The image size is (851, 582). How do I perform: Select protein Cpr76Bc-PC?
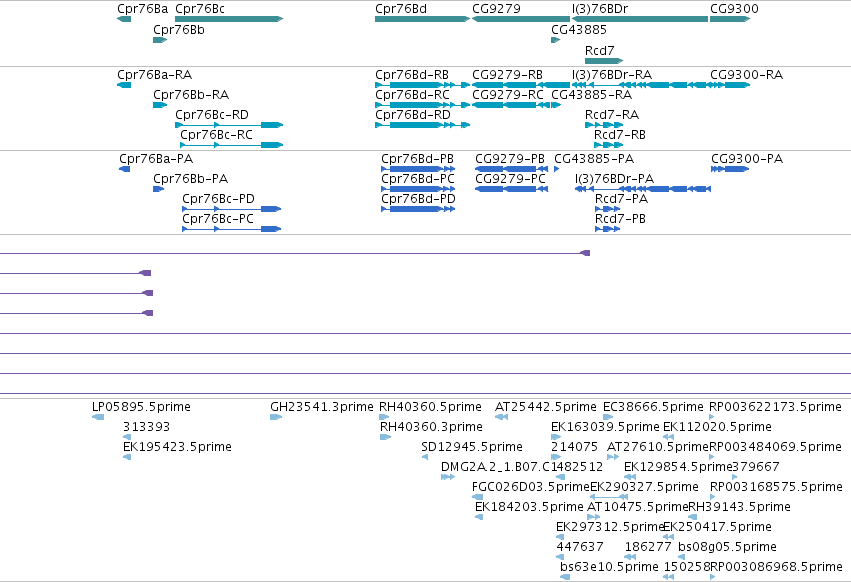click(231, 229)
